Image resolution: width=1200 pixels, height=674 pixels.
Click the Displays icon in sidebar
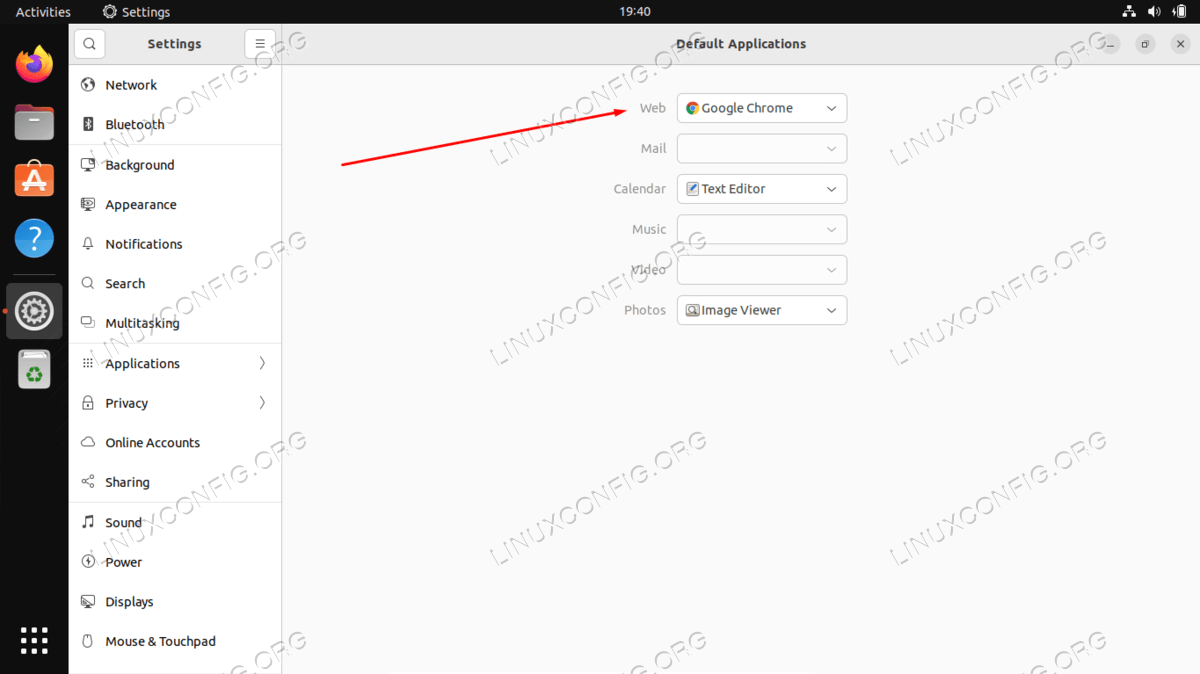tap(88, 602)
